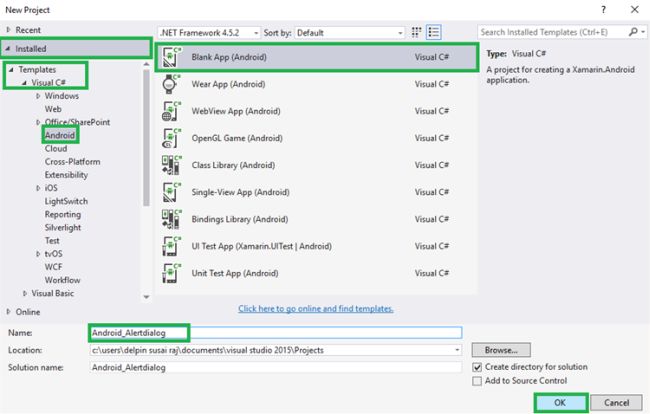
Task: Click the search magnifier icon
Action: 633,32
